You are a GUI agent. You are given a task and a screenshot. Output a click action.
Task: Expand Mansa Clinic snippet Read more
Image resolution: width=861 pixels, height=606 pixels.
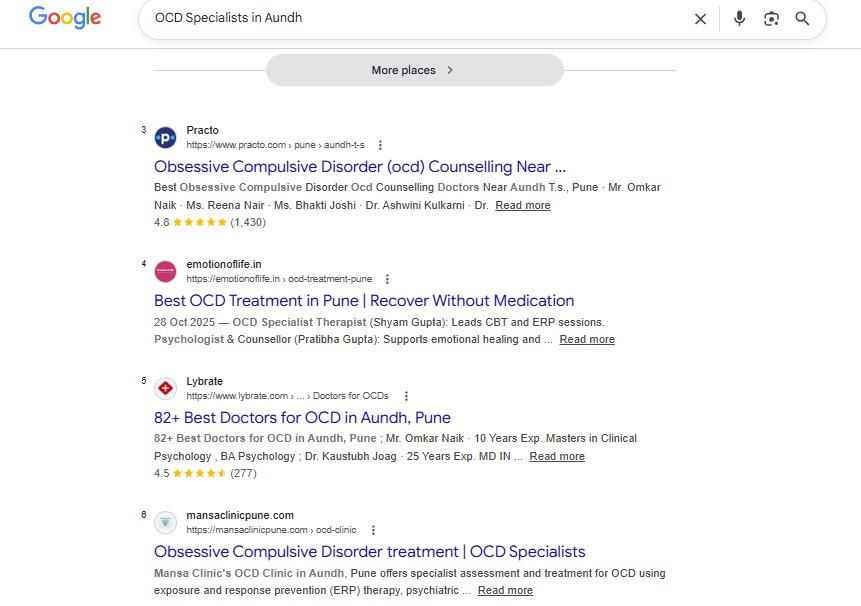tap(505, 590)
